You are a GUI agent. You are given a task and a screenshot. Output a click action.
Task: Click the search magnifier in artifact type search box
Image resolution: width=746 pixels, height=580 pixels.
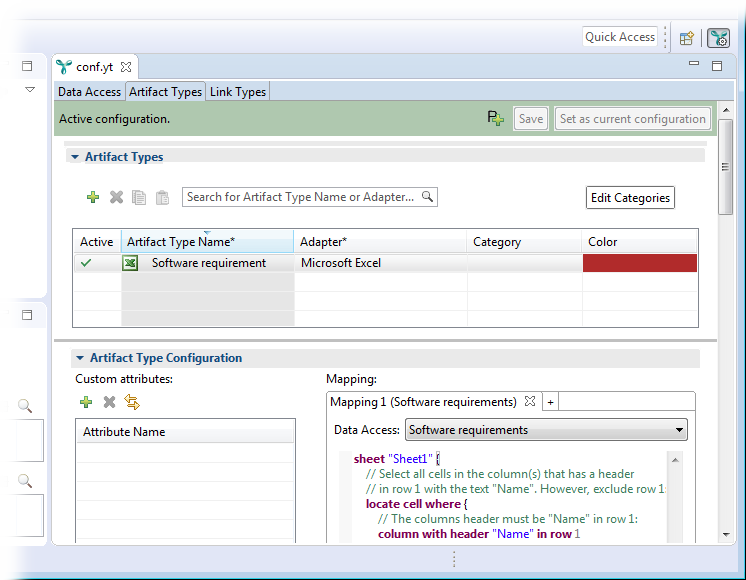(427, 197)
